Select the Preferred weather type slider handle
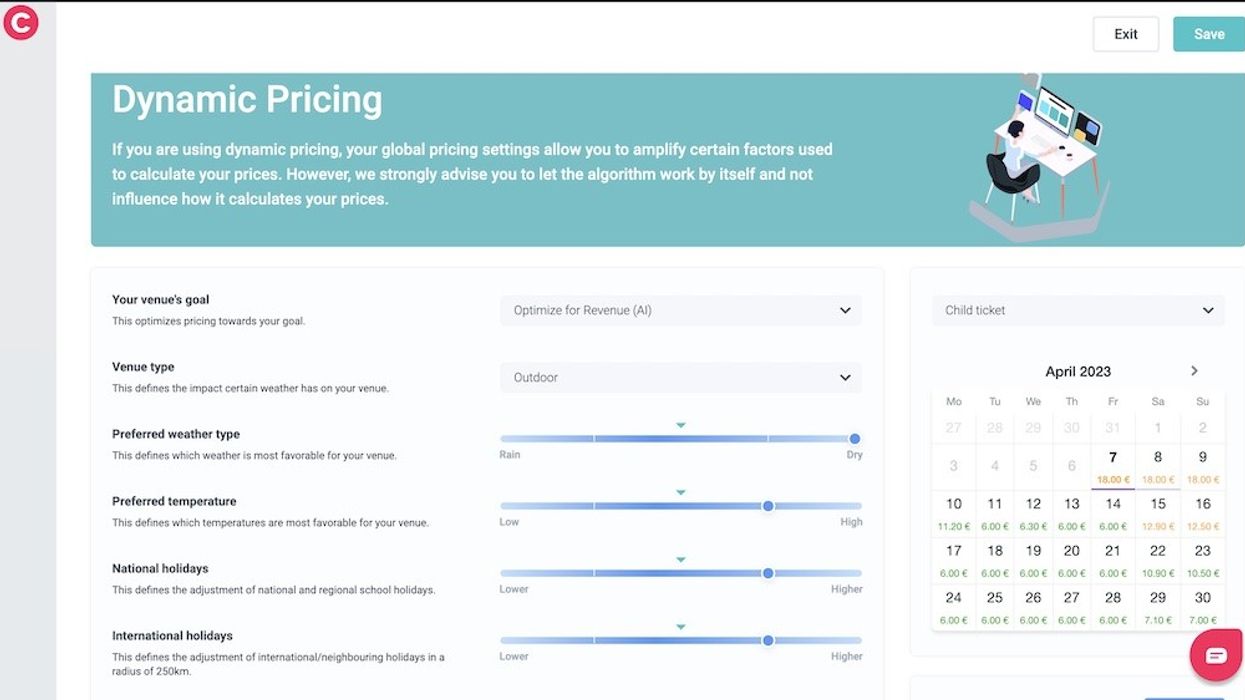1245x700 pixels. 854,438
